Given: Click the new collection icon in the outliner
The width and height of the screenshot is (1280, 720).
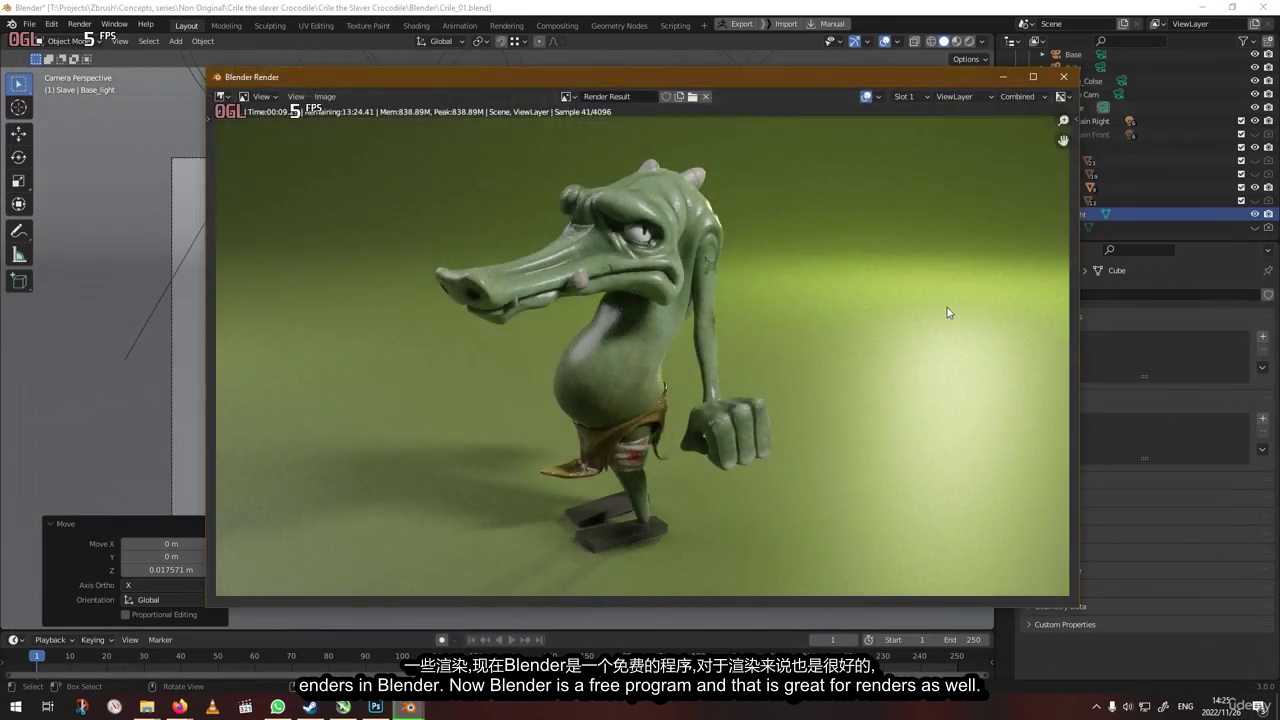Looking at the screenshot, I should (1269, 41).
